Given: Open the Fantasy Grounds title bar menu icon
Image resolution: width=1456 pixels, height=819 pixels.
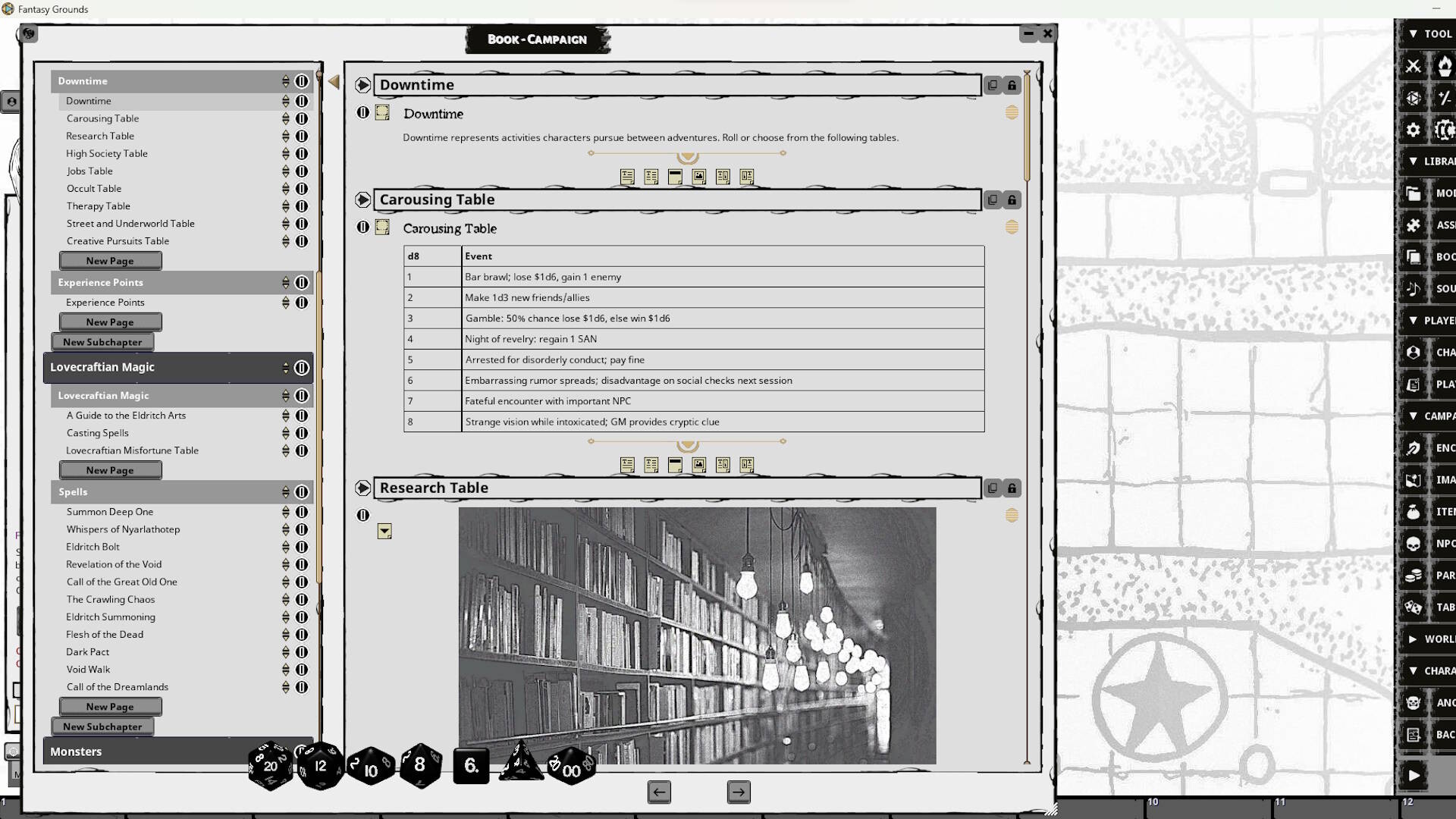Looking at the screenshot, I should (x=7, y=9).
